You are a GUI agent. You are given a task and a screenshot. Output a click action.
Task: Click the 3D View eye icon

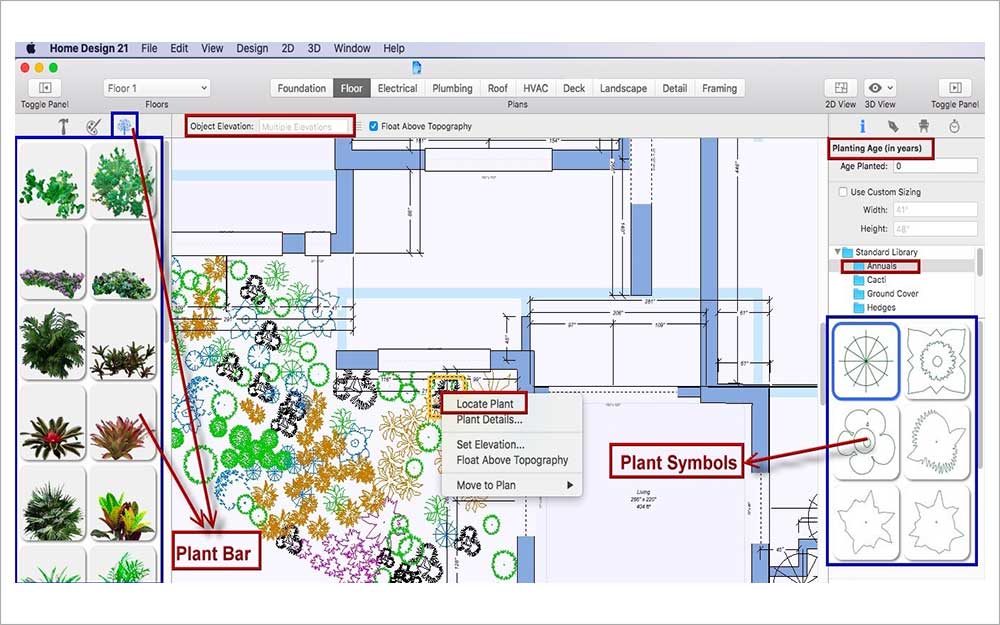pos(875,88)
